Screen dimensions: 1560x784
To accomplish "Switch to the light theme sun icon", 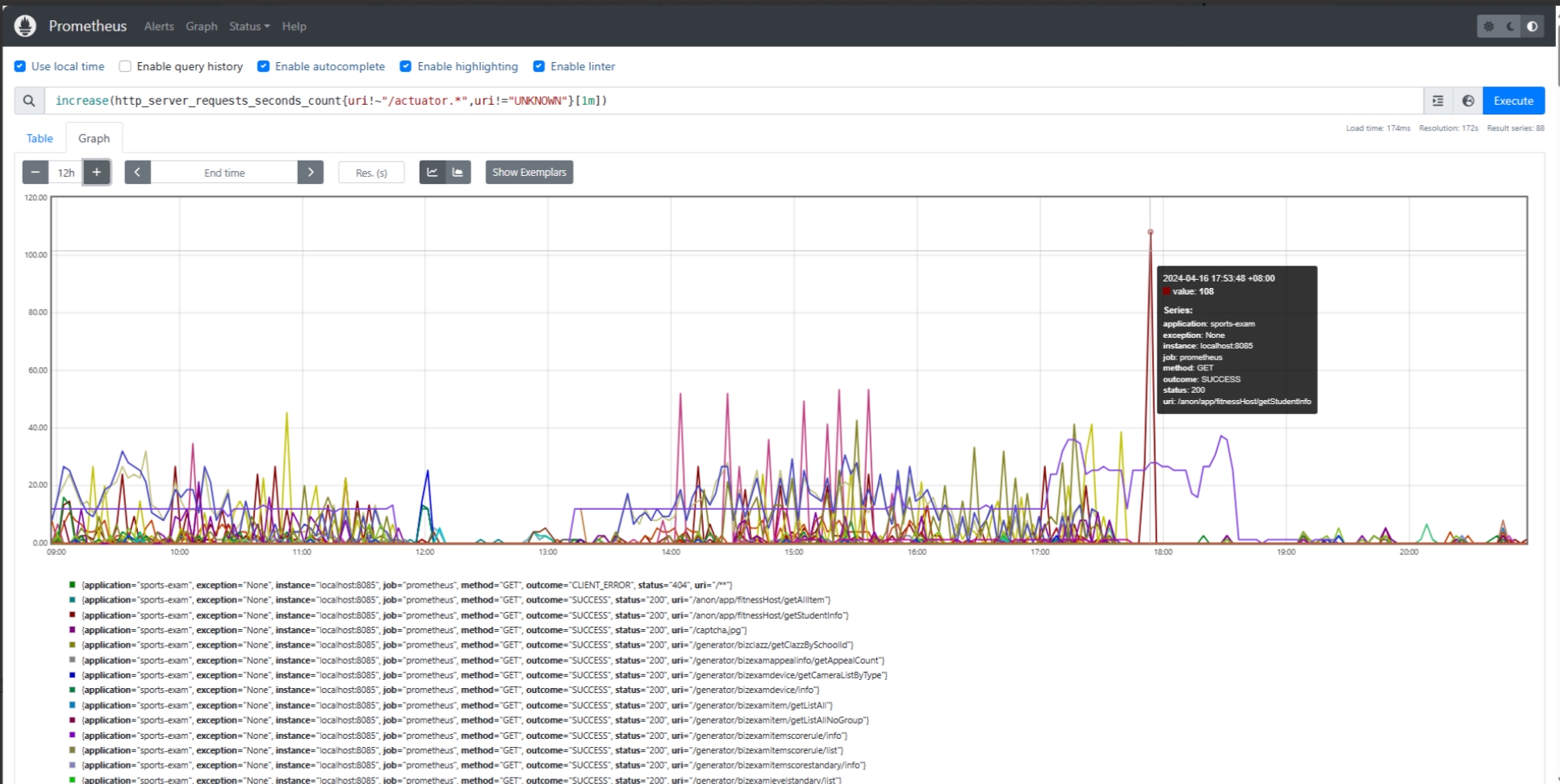I will [x=1489, y=27].
